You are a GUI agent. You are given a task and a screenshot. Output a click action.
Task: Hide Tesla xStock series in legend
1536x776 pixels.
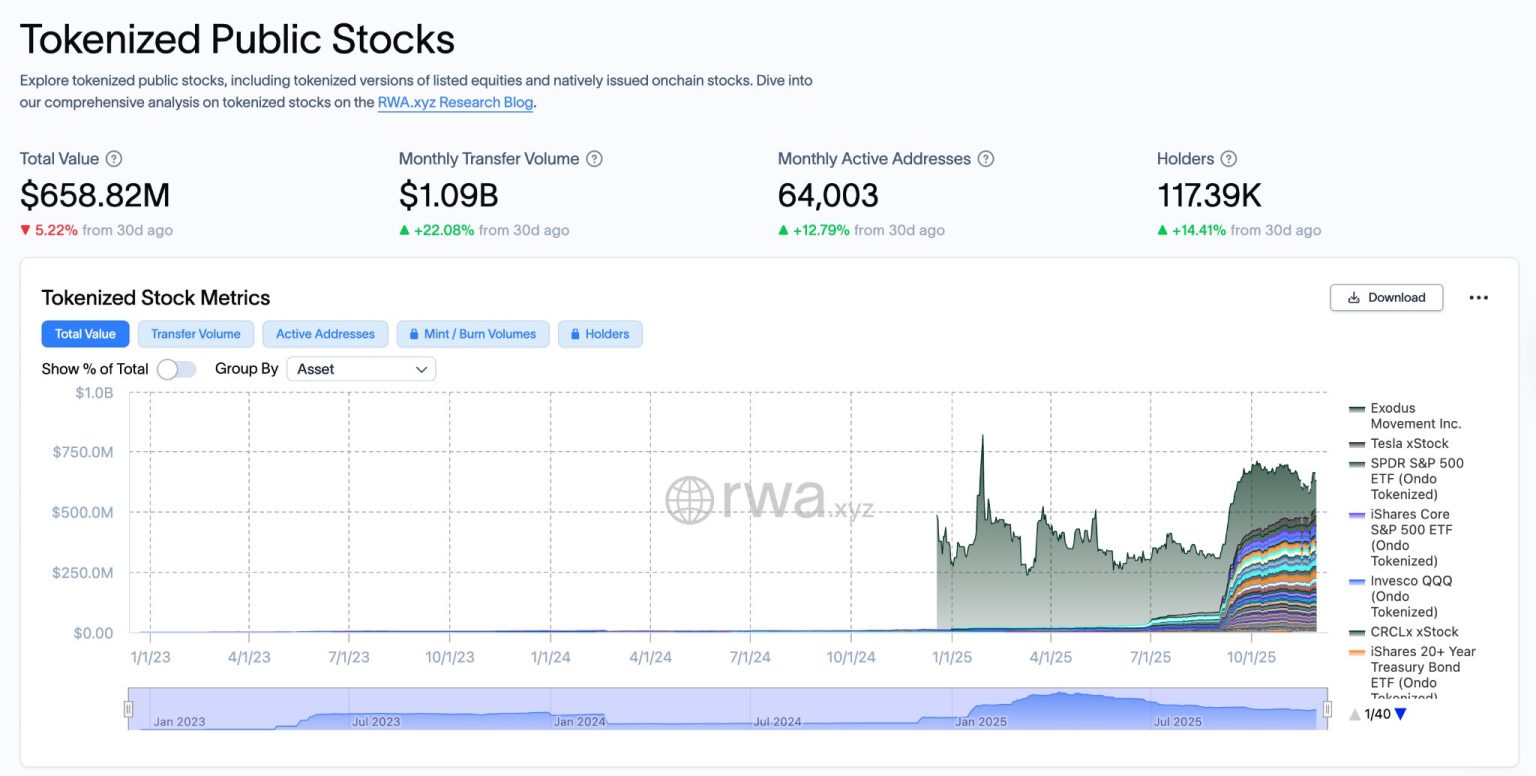1408,444
